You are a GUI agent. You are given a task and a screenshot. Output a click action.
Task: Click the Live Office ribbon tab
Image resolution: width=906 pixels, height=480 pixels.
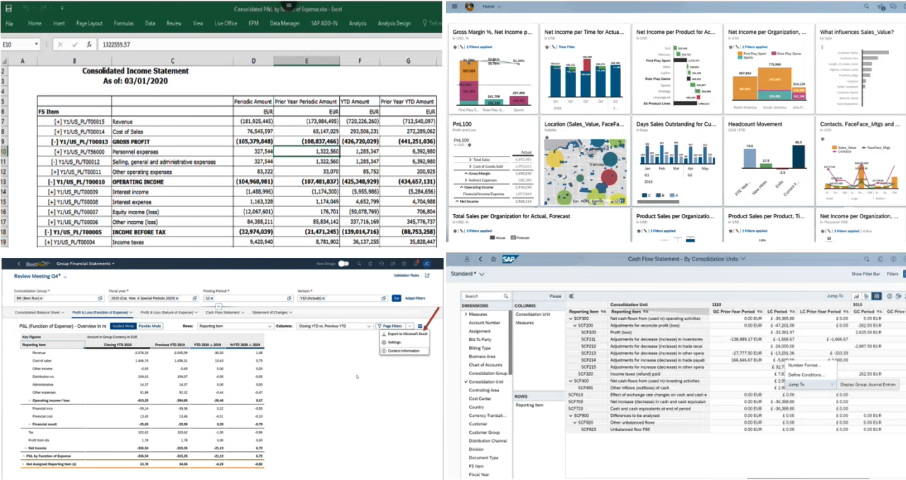pyautogui.click(x=226, y=23)
